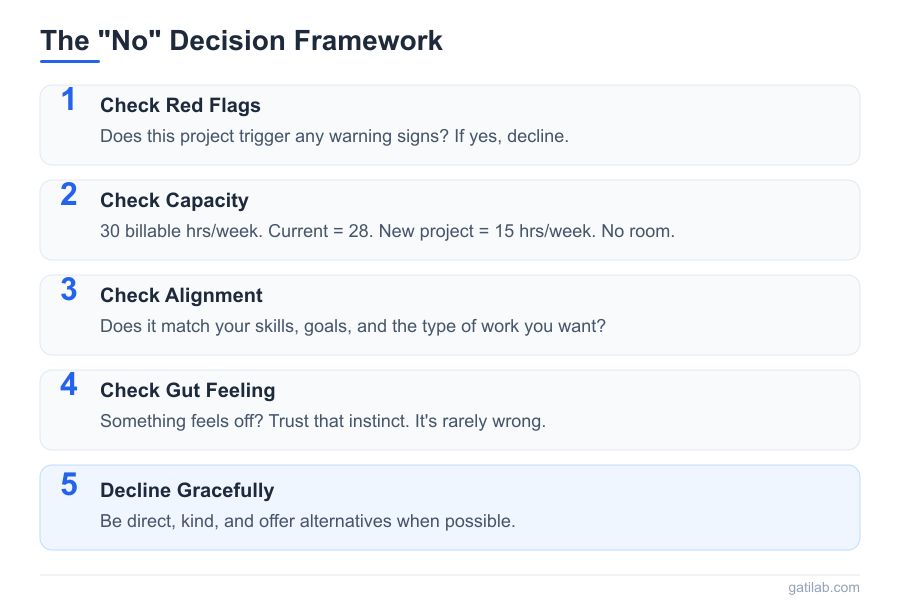Open the gatilab.com link
The width and height of the screenshot is (900, 600).
[x=823, y=587]
